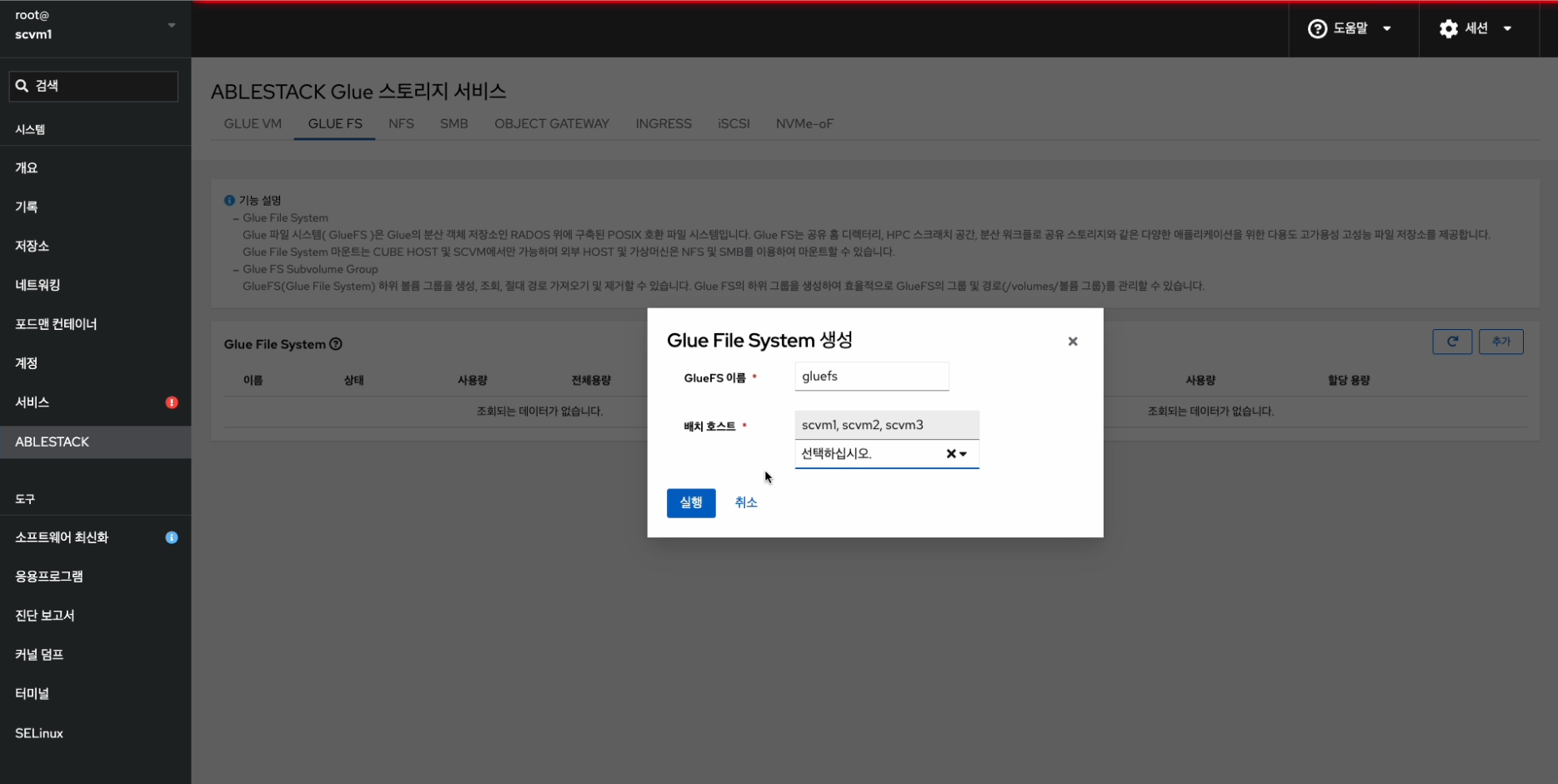This screenshot has width=1558, height=784.
Task: Click the search magnifier icon
Action: 23,86
